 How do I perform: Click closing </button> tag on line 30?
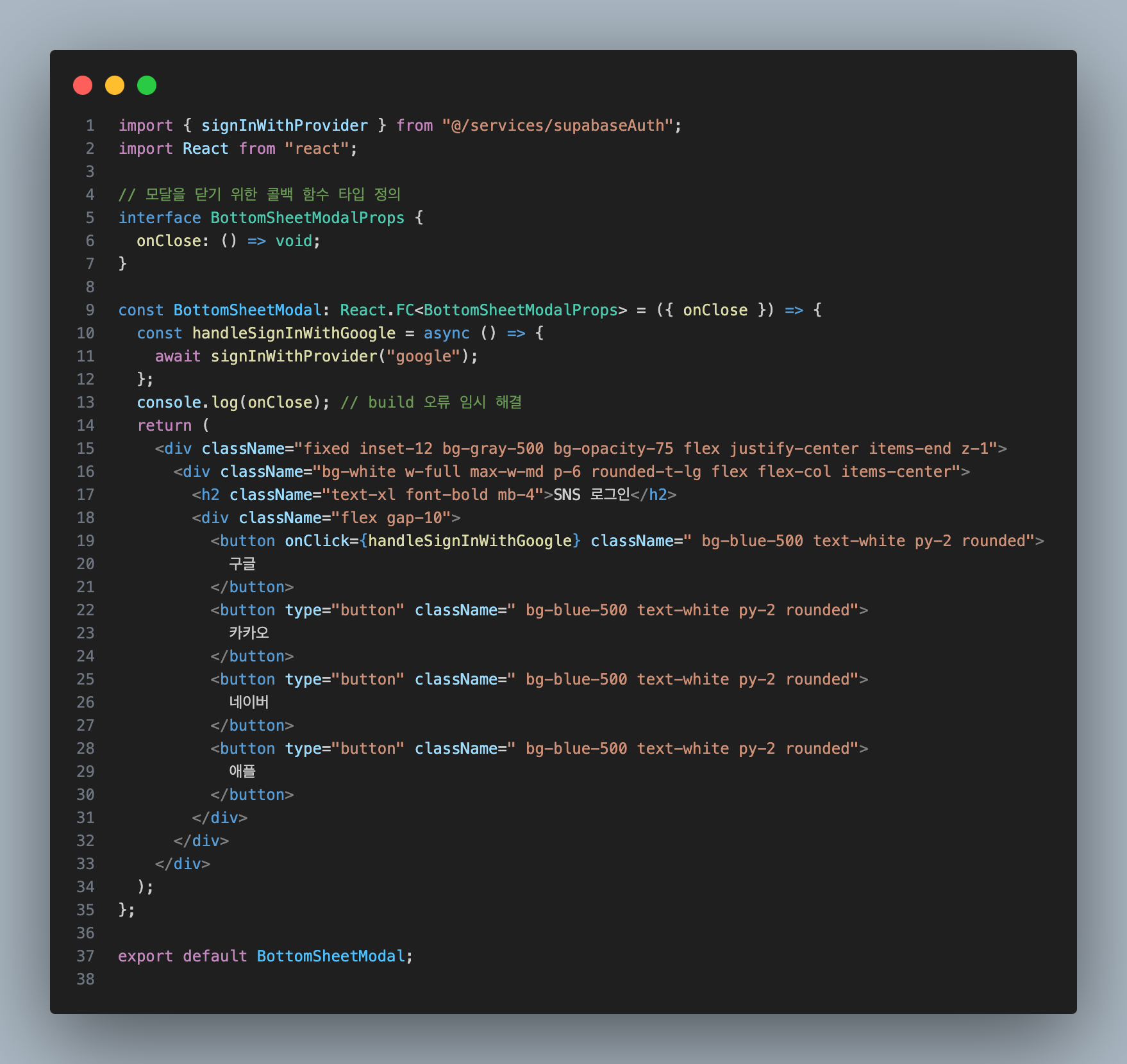coord(252,795)
